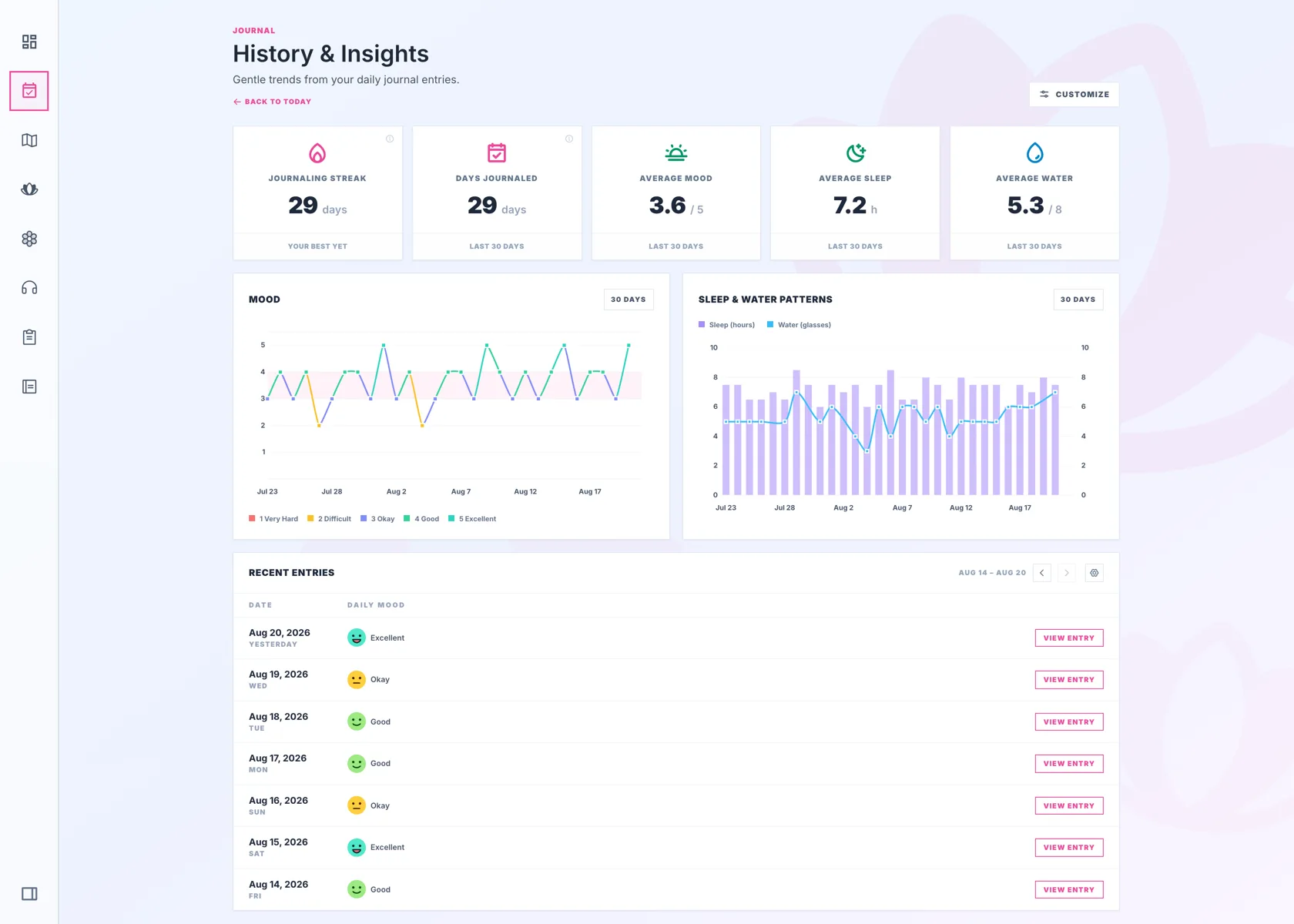Click the Excellent mood face for Aug 15
Viewport: 1294px width, 924px height.
pyautogui.click(x=357, y=848)
